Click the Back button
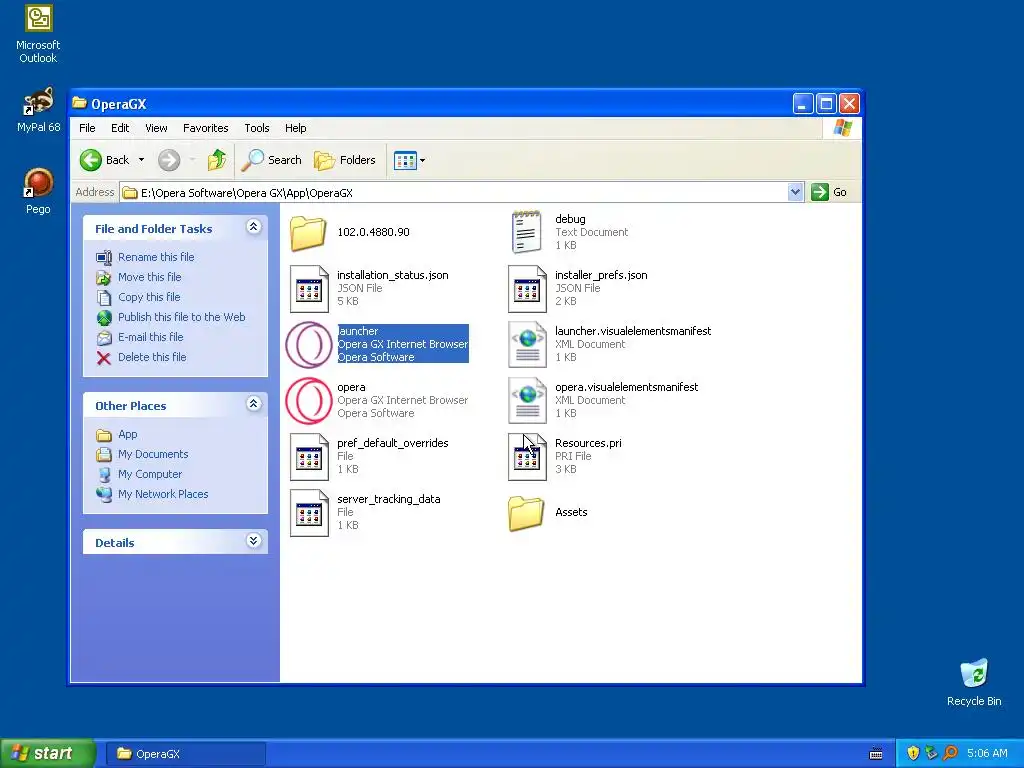Screen dimensions: 1024x768 pos(104,160)
